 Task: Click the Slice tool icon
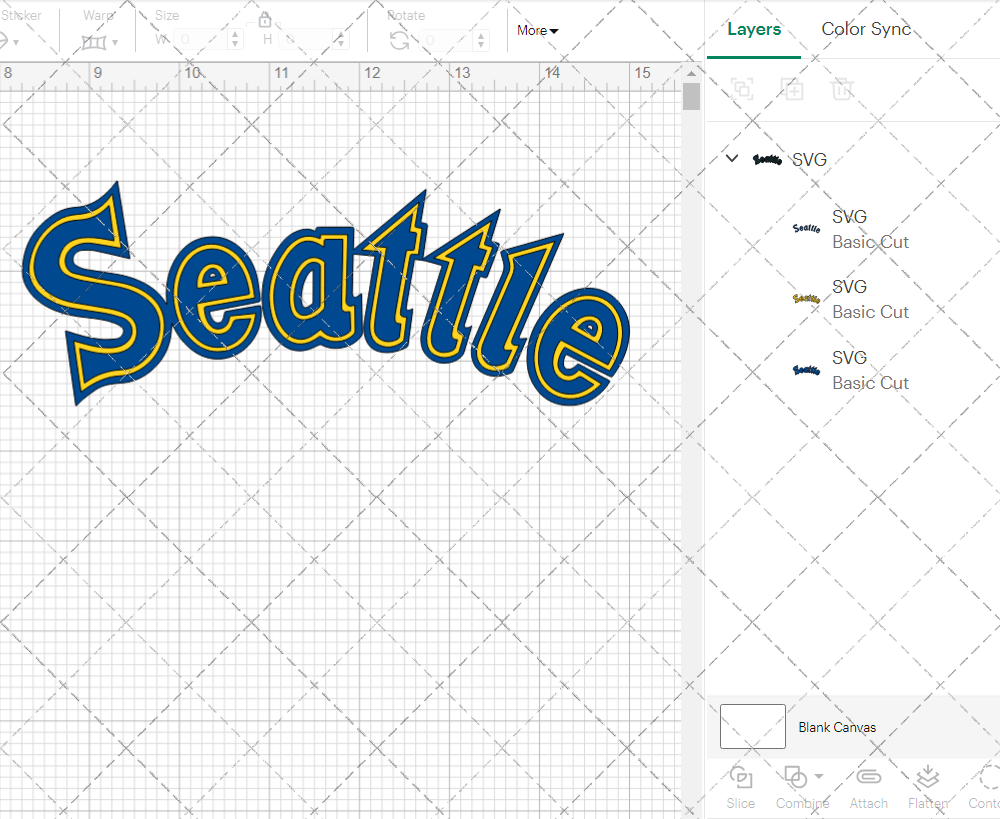(741, 778)
